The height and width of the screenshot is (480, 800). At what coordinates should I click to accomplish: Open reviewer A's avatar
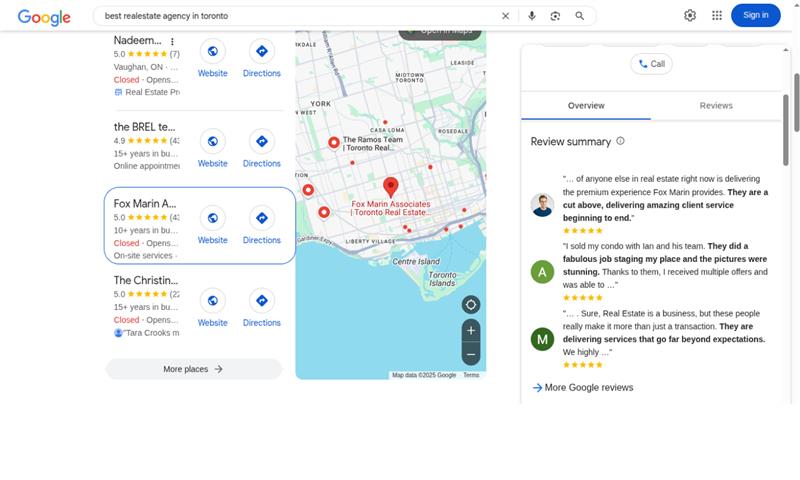pyautogui.click(x=542, y=272)
